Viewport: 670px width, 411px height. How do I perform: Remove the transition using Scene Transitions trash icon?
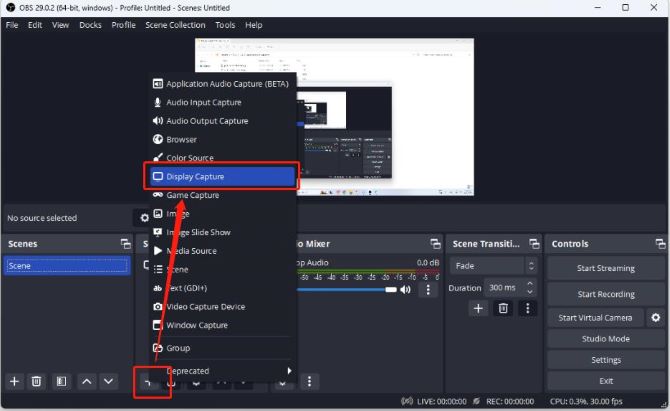503,308
